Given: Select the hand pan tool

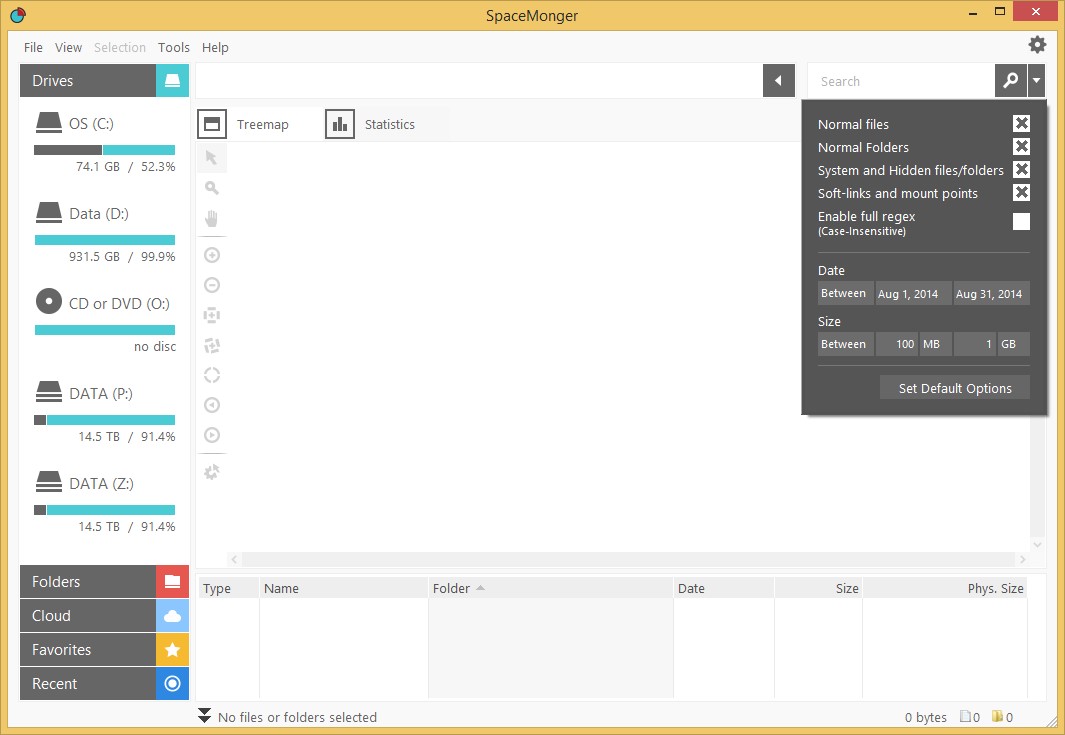Looking at the screenshot, I should 211,218.
